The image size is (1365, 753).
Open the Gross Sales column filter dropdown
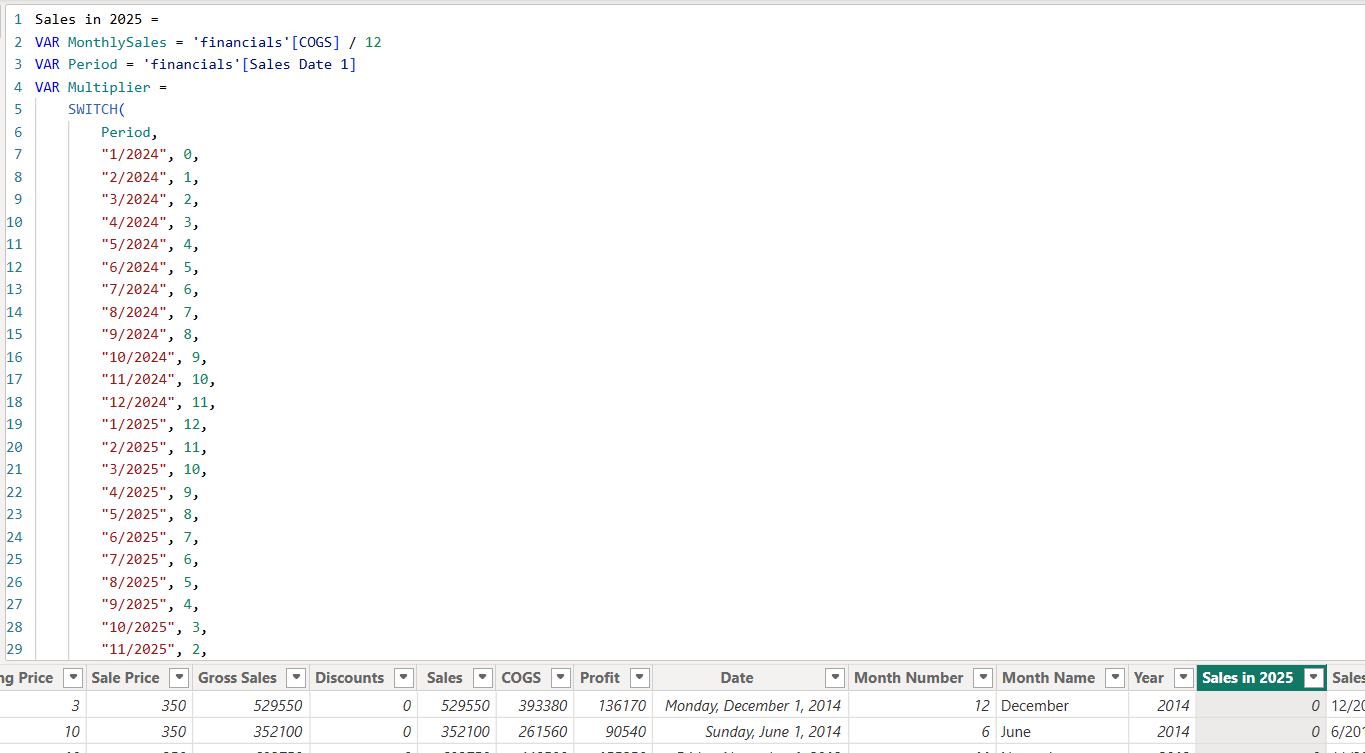point(296,678)
